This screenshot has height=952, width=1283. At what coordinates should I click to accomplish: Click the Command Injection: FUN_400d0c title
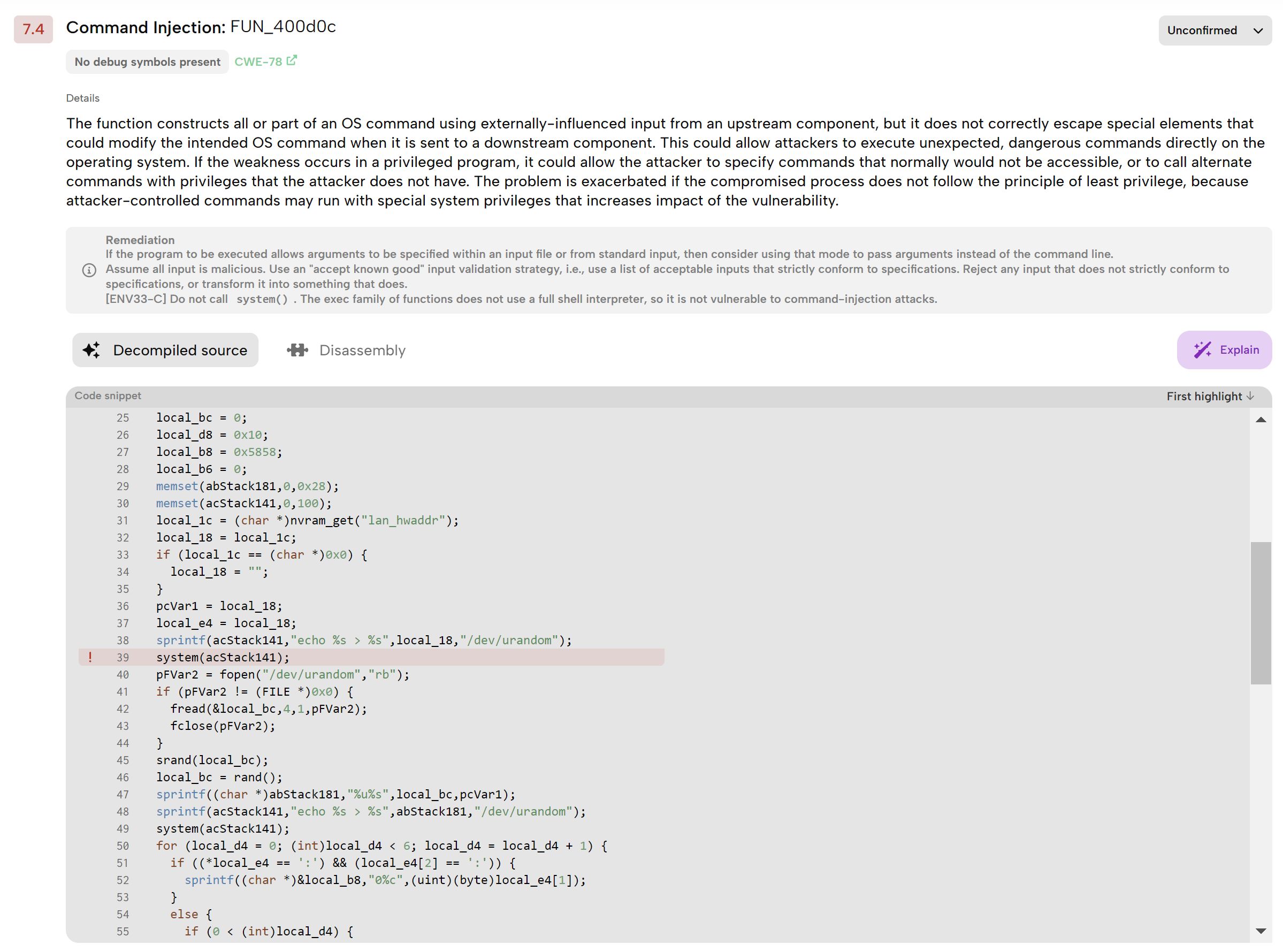201,27
